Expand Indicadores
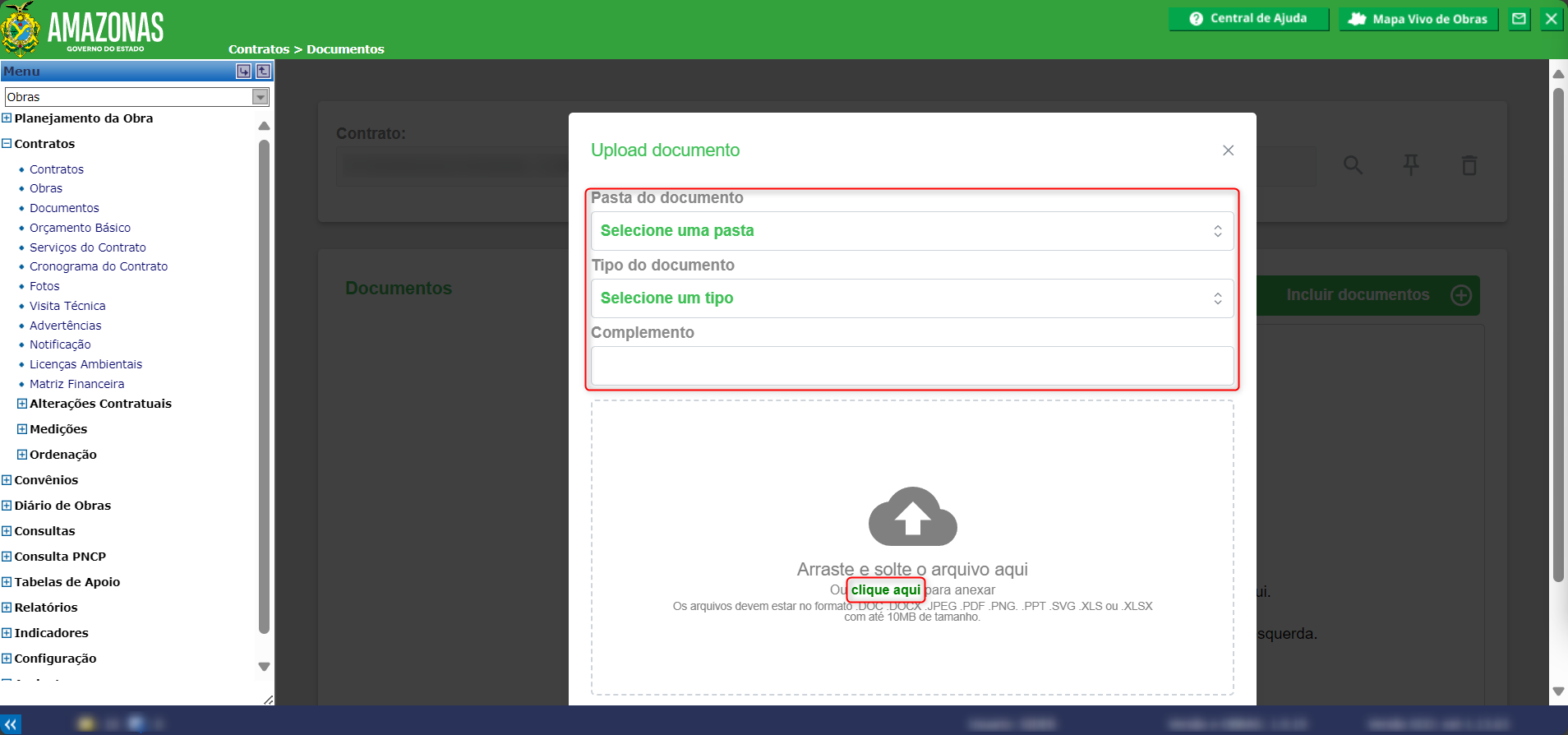Viewport: 1568px width, 735px height. coord(7,633)
